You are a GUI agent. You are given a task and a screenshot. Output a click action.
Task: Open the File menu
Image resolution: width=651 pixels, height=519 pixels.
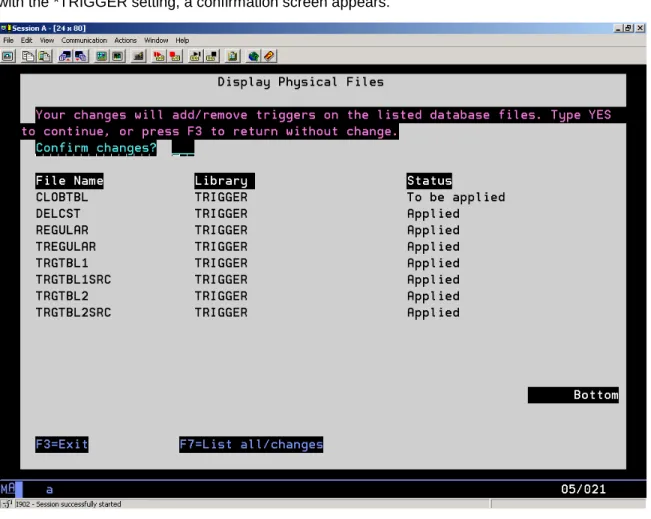click(8, 40)
